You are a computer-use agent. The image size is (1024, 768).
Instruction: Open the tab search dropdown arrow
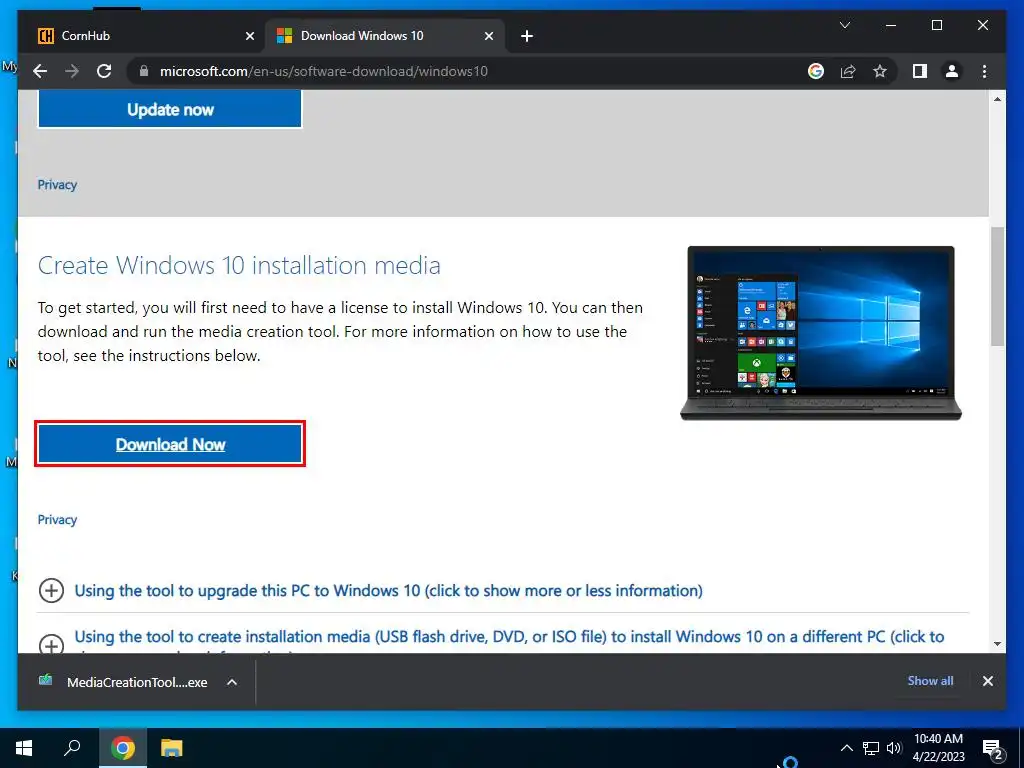844,25
